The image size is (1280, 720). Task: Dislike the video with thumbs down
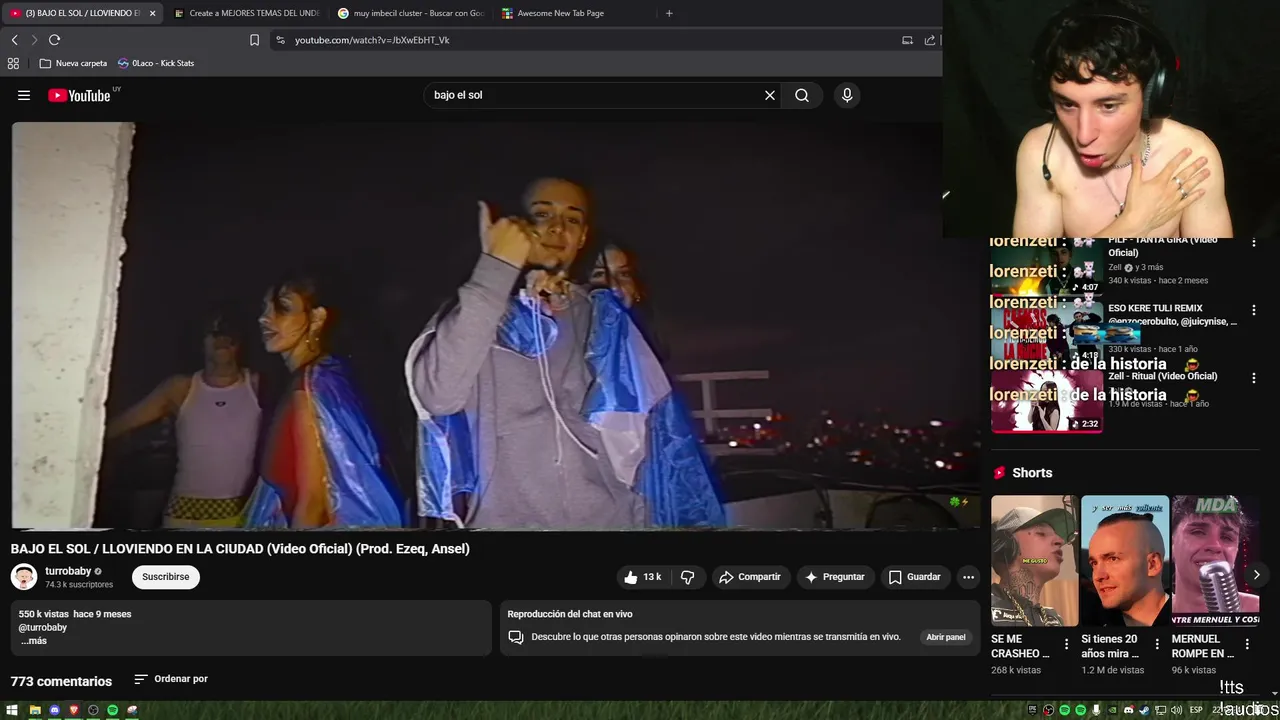(x=688, y=577)
